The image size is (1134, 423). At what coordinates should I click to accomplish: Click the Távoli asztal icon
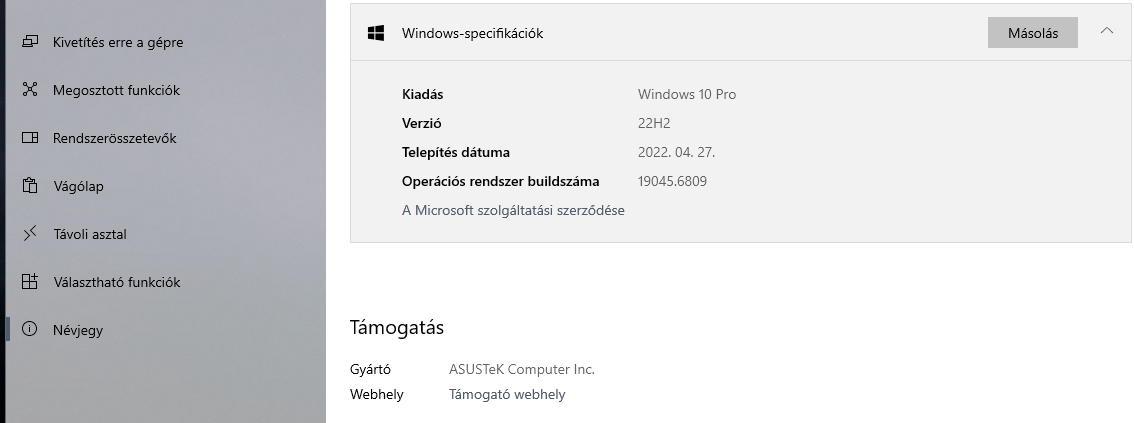coord(30,234)
